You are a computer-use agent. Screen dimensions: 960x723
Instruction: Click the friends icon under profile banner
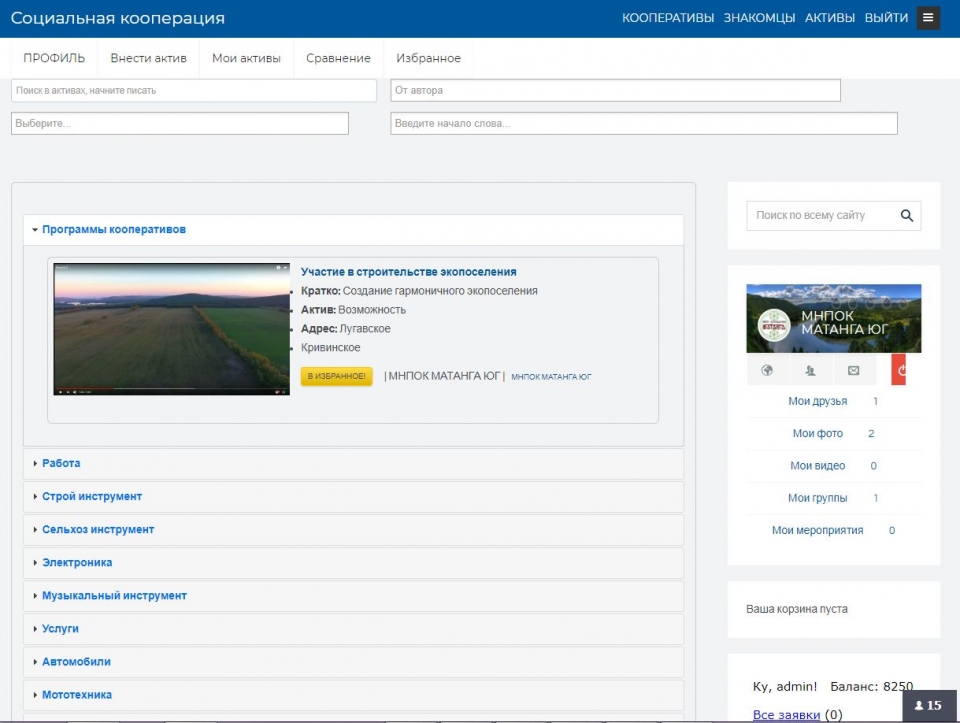click(x=810, y=370)
